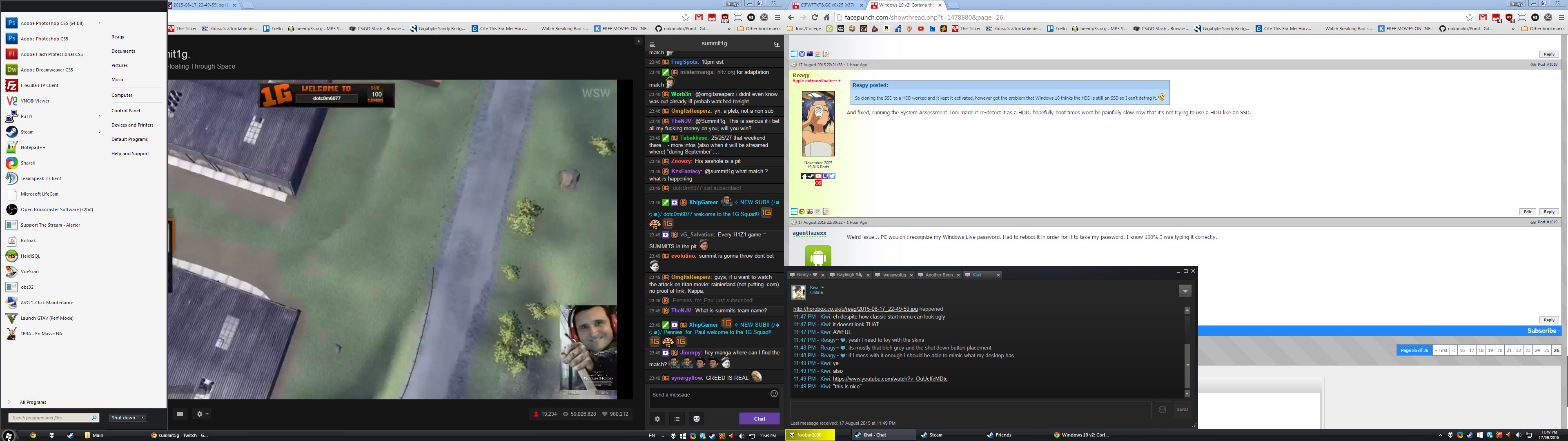This screenshot has width=1568, height=441.
Task: Expand the bookmarks overflow chevron in the Facepunch browser window
Action: tap(1513, 29)
